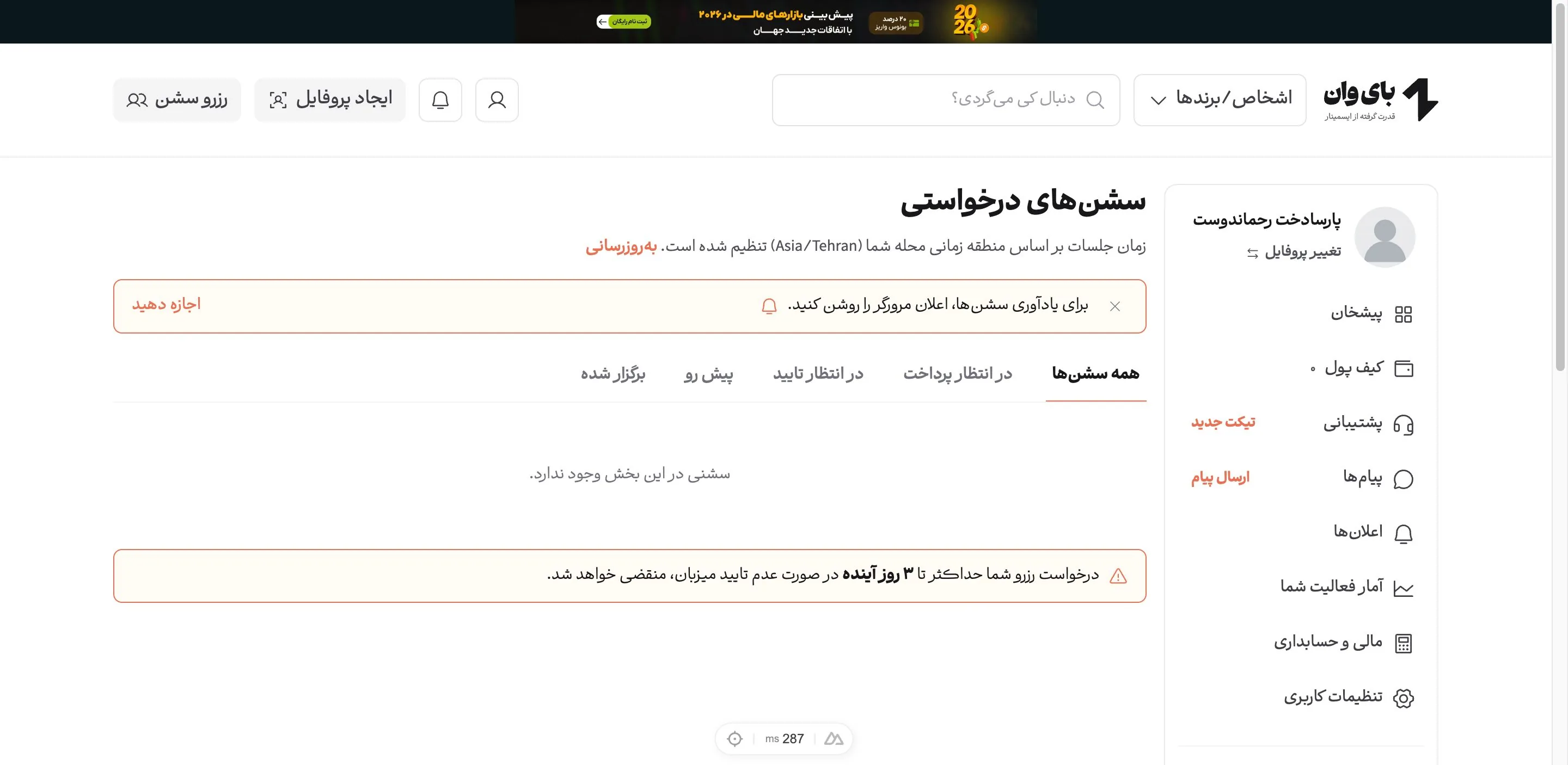Screen dimensions: 1568x765
Task: Click the mountain logo in bottom widget
Action: pyautogui.click(x=834, y=738)
